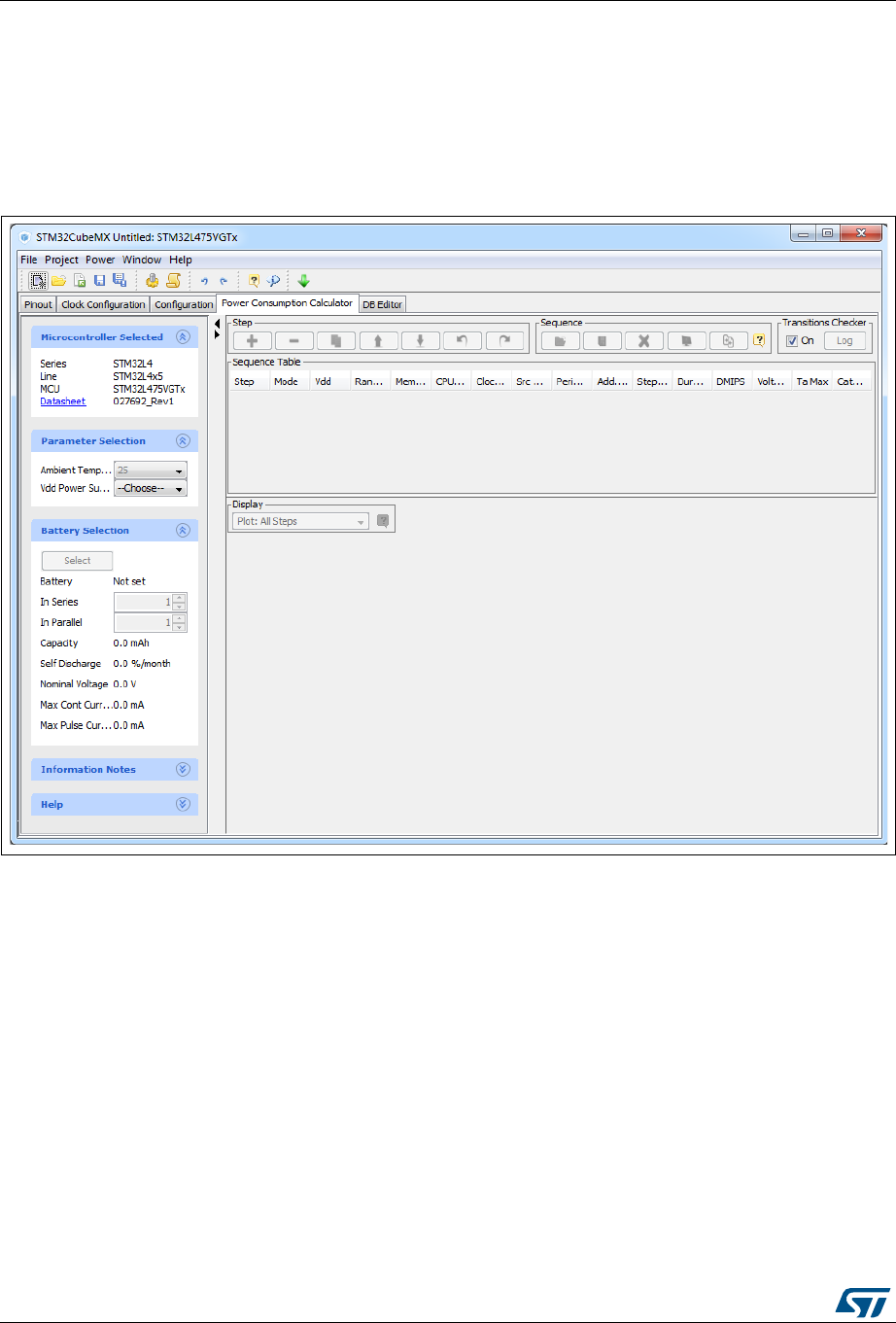This screenshot has height=1323, width=896.
Task: Click the Undo arrow in main toolbar
Action: click(204, 282)
